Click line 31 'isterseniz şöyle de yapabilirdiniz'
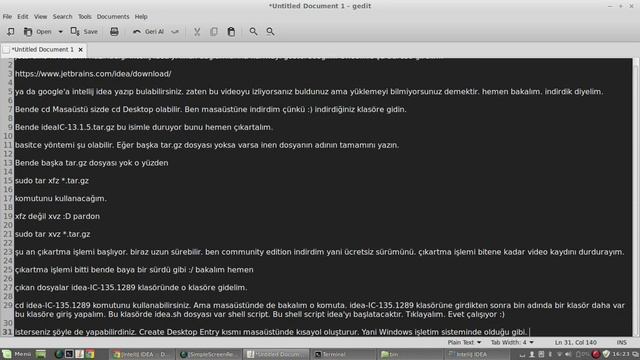 [x=271, y=332]
